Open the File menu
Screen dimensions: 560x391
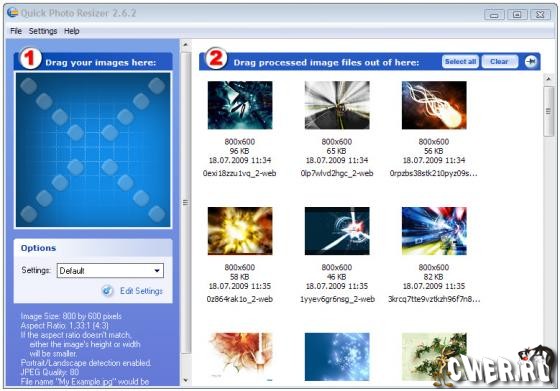pyautogui.click(x=16, y=31)
